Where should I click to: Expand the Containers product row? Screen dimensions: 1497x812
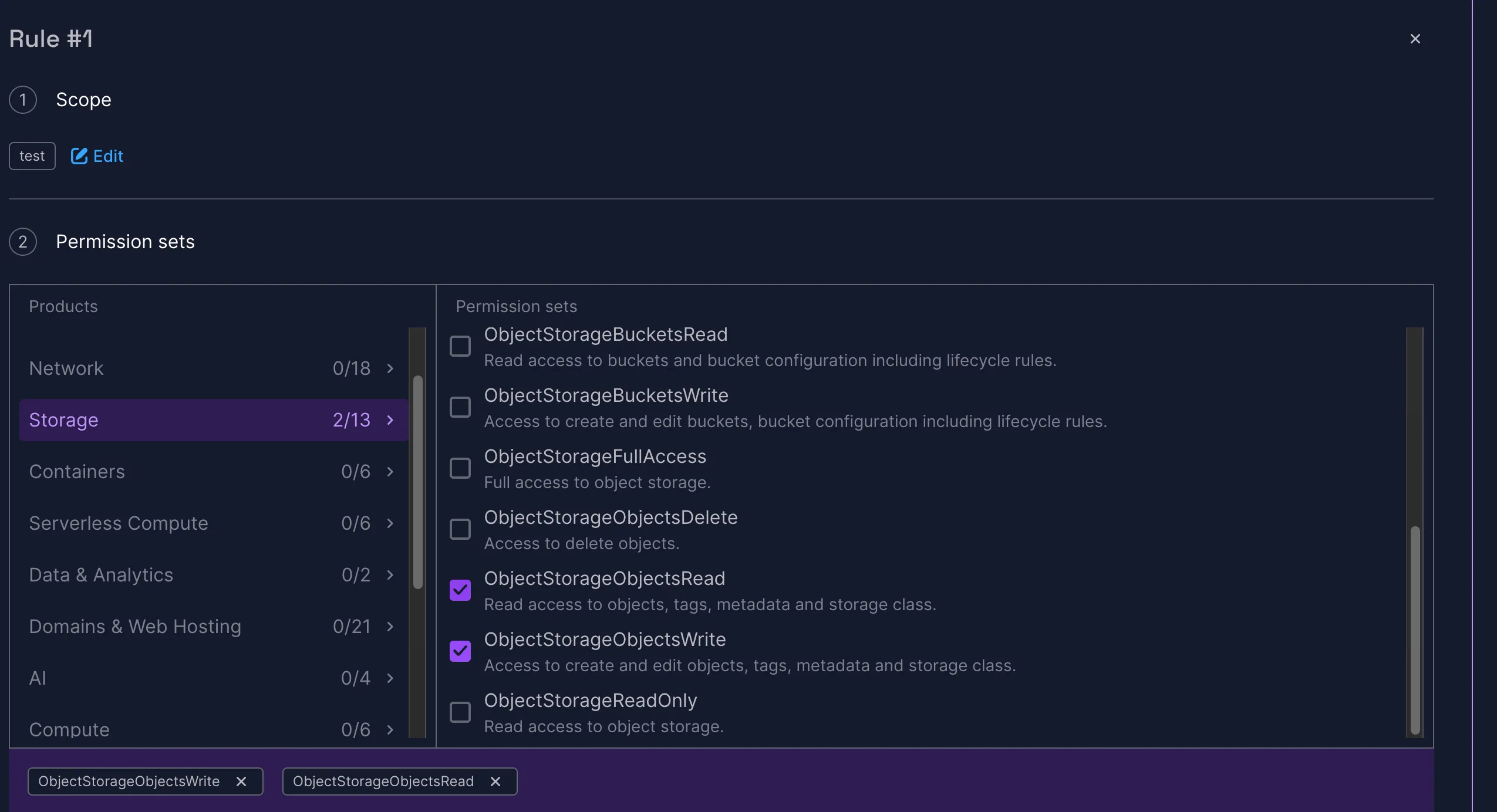click(389, 471)
